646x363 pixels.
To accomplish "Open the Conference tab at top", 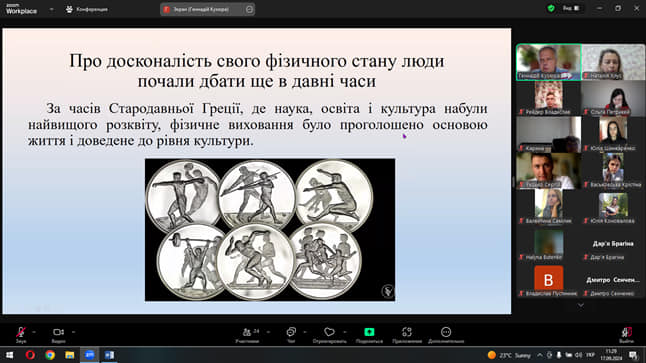I will tap(87, 9).
